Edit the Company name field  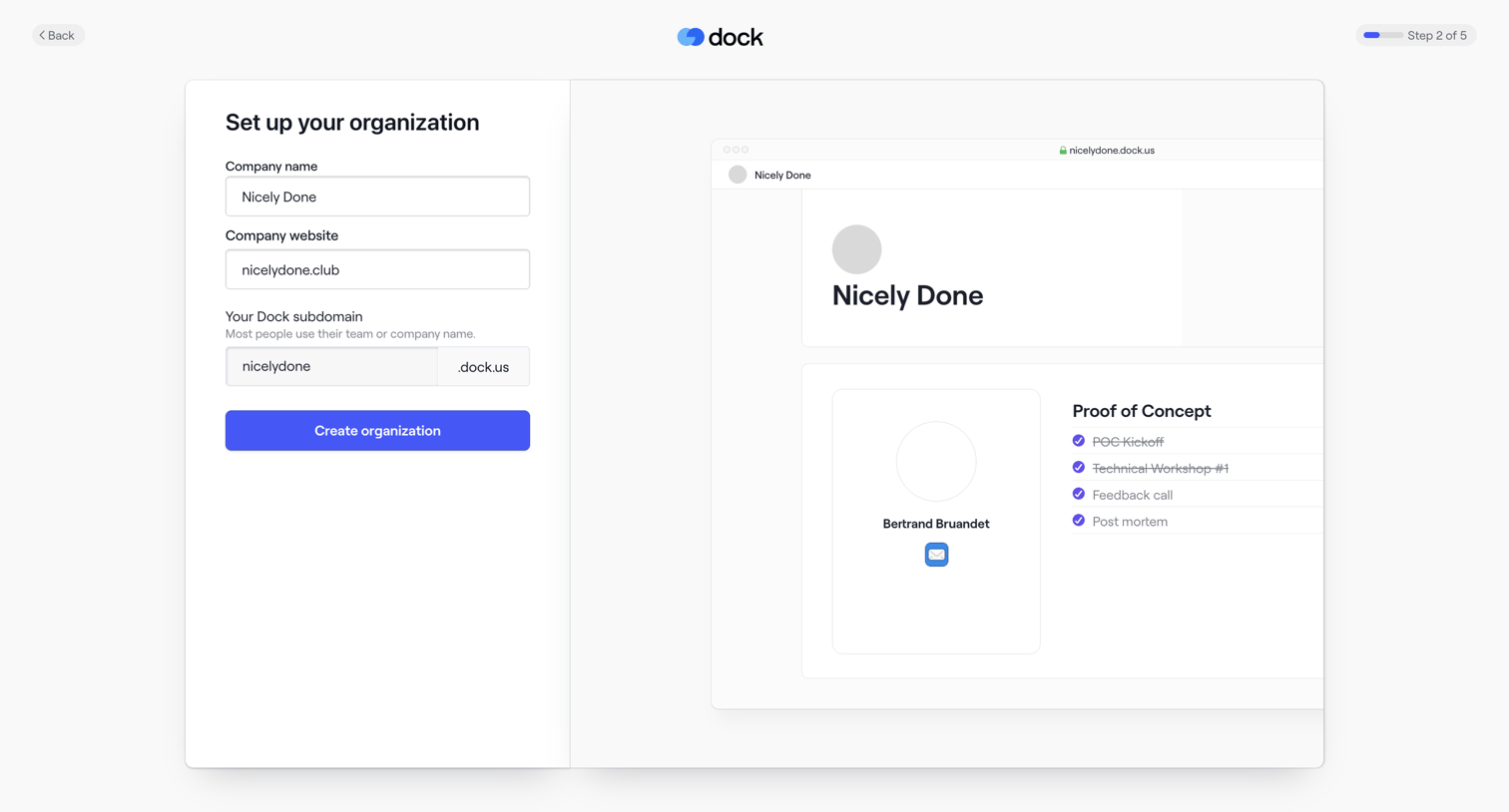tap(377, 197)
